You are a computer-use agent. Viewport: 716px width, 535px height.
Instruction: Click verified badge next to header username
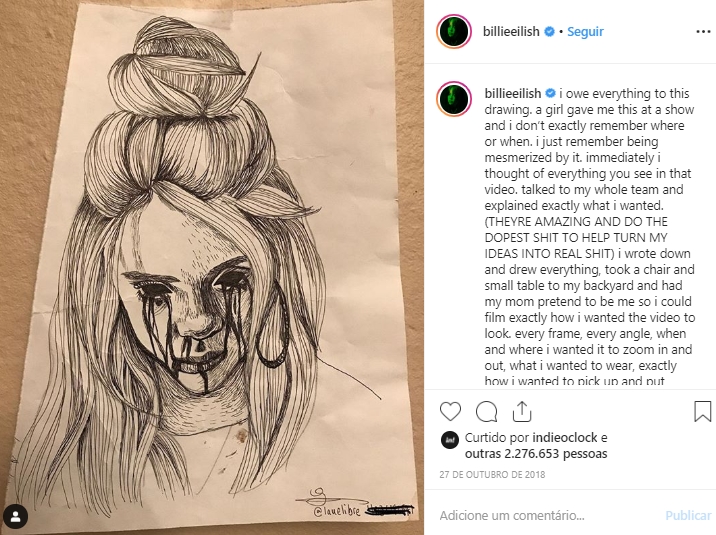point(550,31)
